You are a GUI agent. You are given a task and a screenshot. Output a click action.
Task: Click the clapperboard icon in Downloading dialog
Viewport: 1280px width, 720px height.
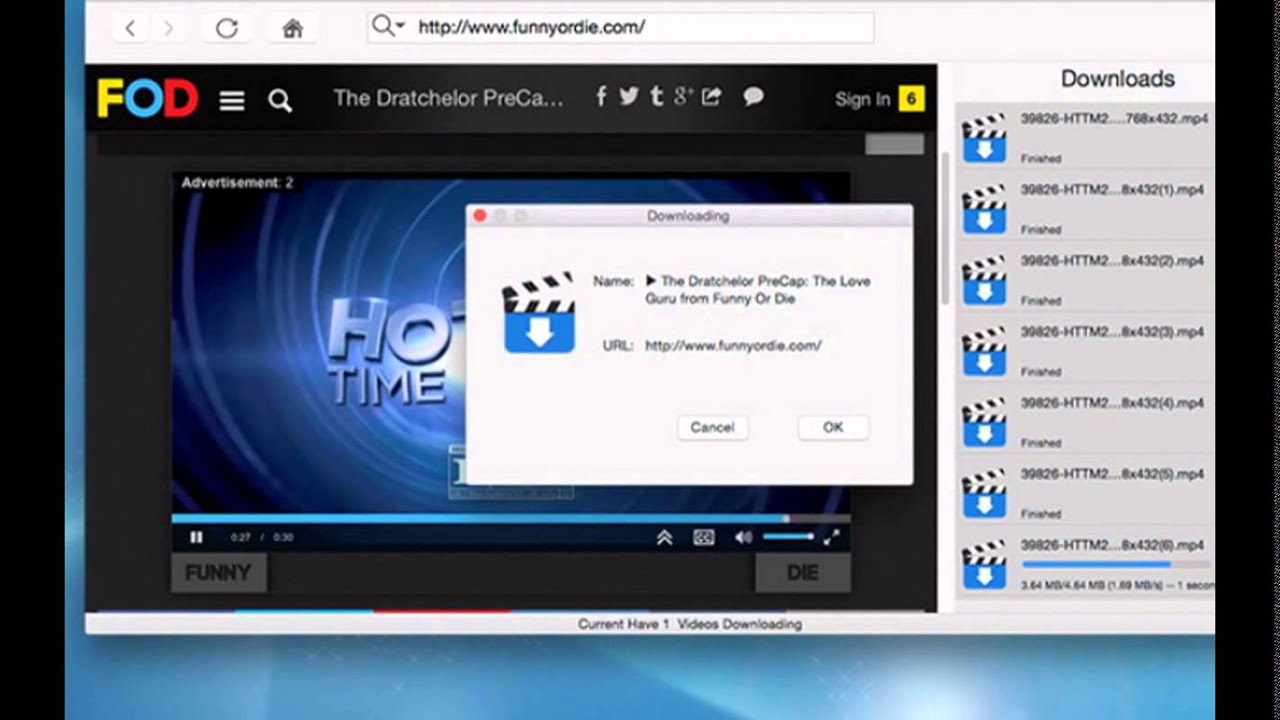tap(539, 312)
